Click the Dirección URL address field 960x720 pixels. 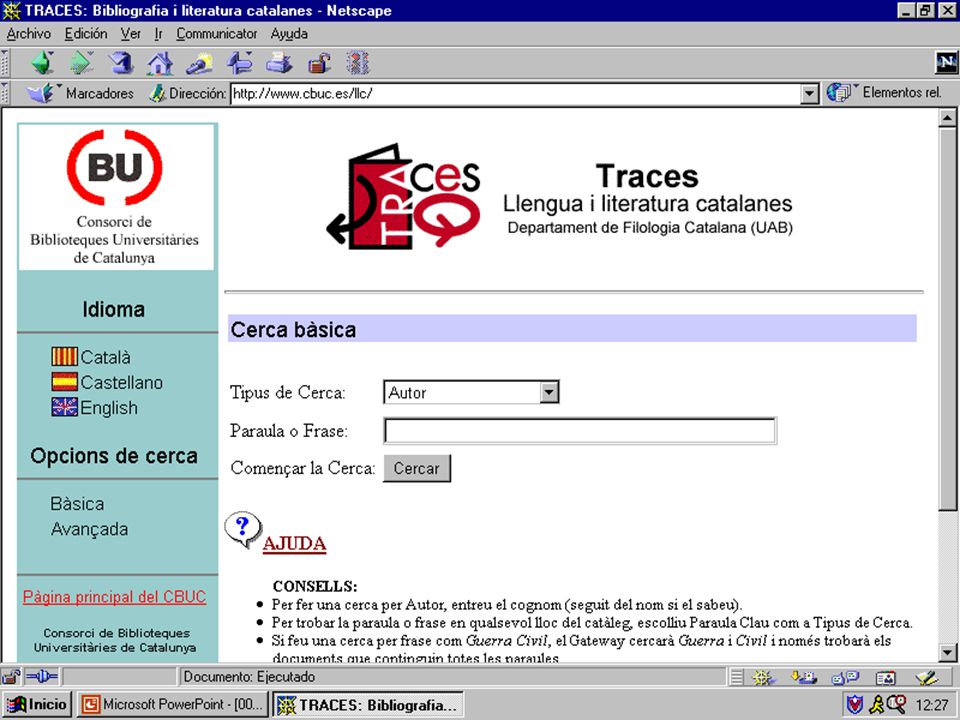(x=516, y=94)
